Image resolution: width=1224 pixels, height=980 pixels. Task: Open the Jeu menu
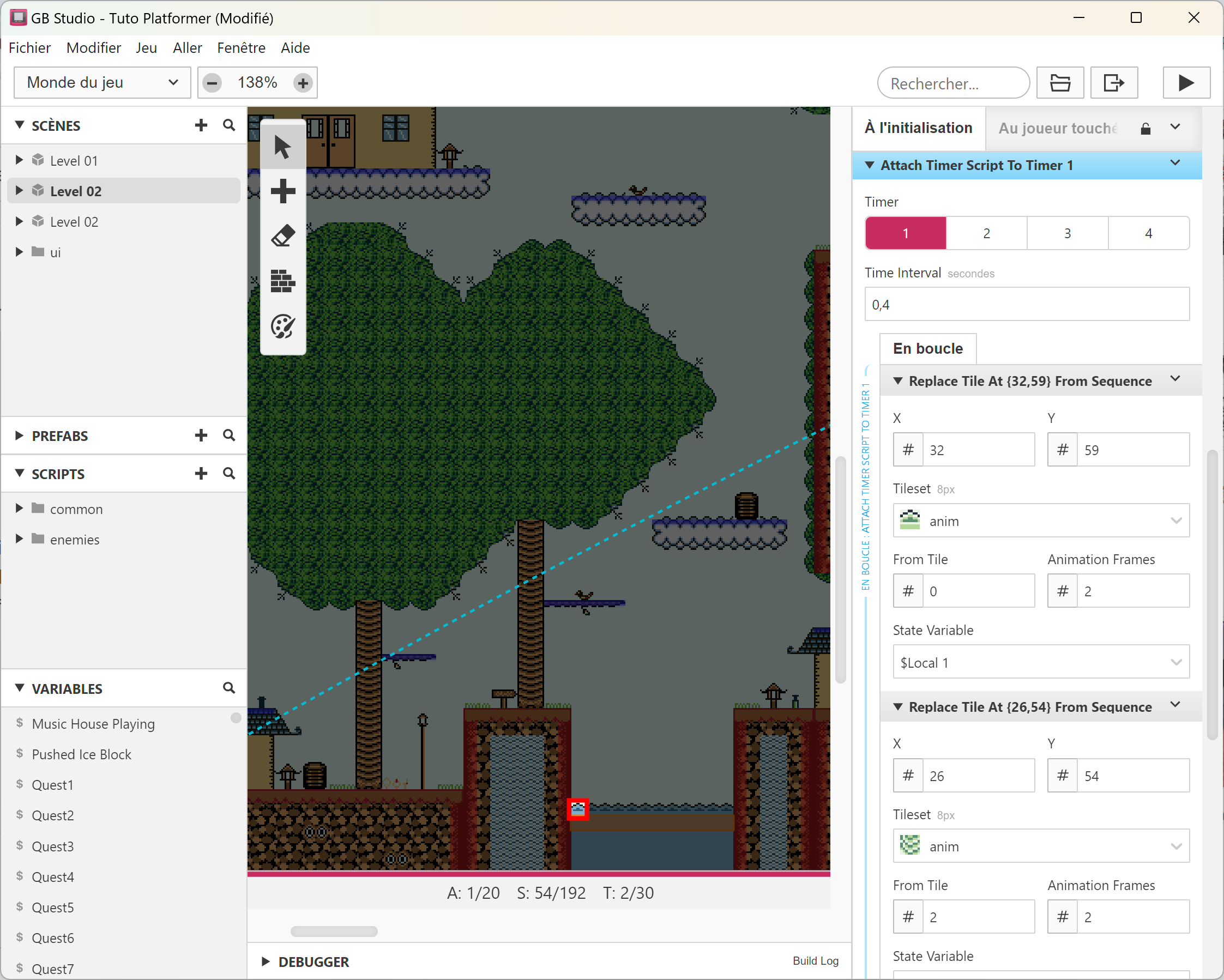tap(146, 47)
